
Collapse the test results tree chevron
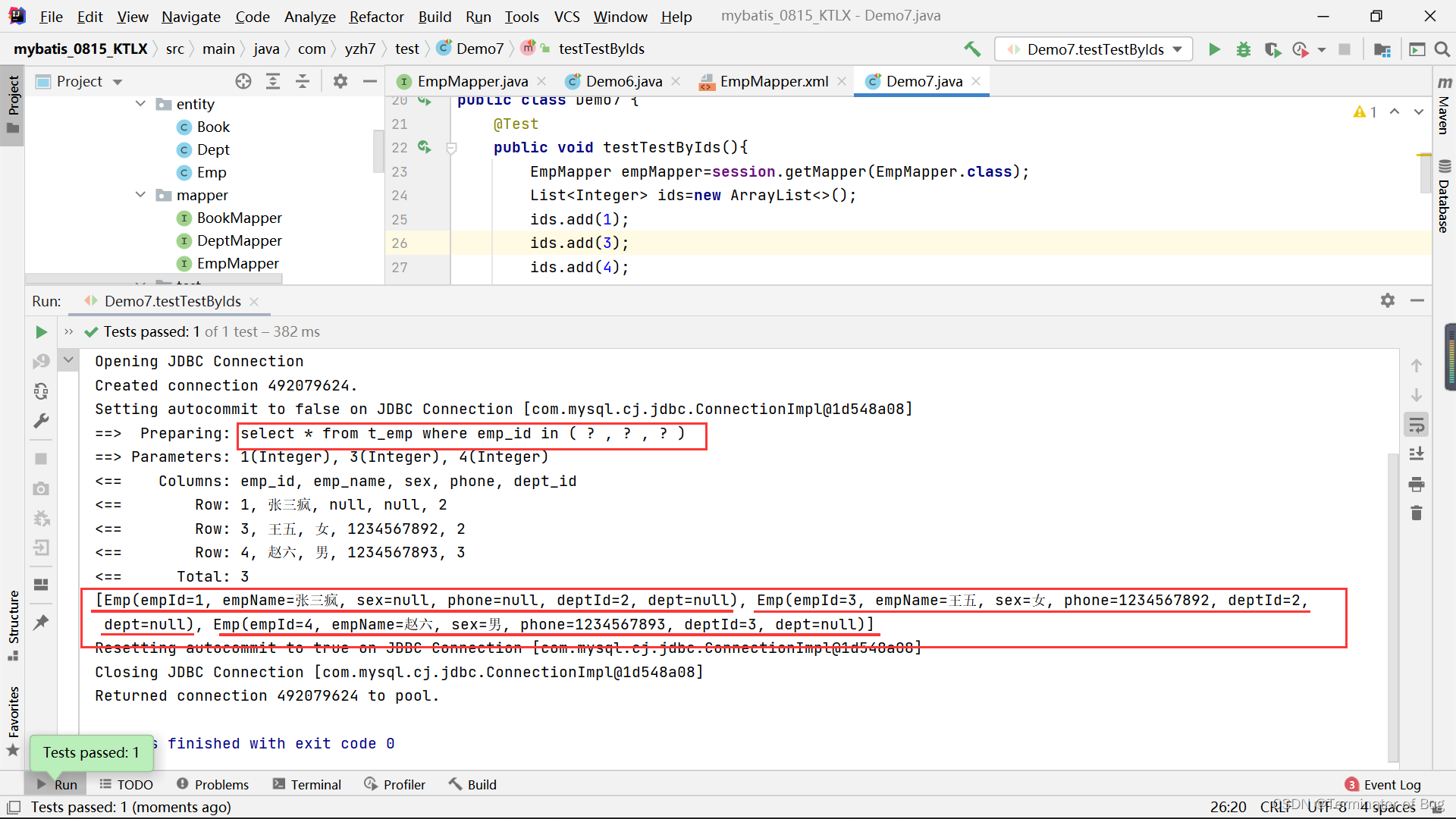[x=69, y=359]
